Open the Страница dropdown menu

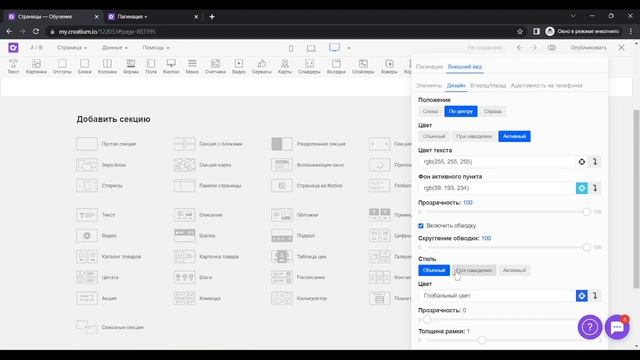click(72, 48)
